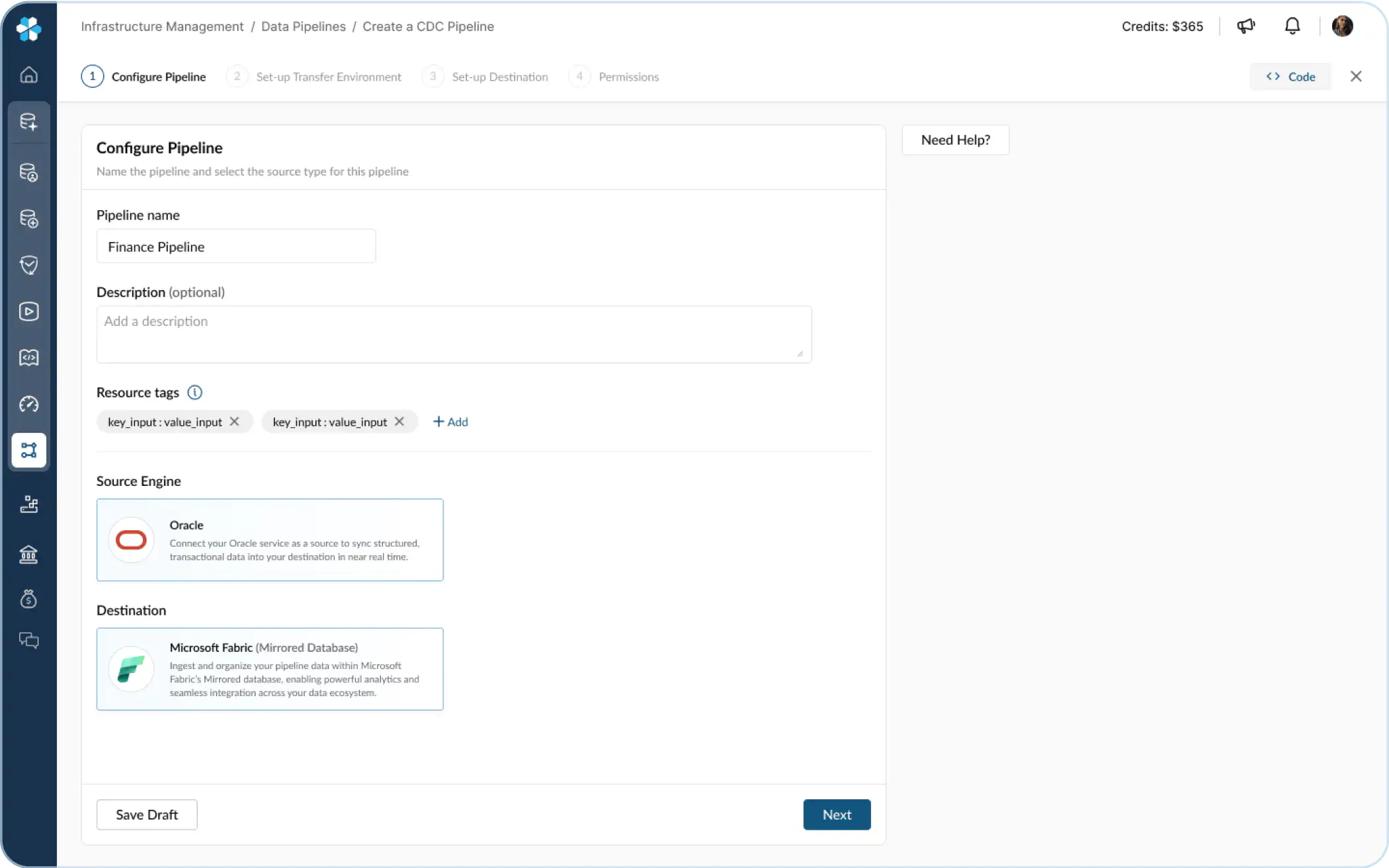1389x868 pixels.
Task: Click Save Draft button
Action: 147,815
